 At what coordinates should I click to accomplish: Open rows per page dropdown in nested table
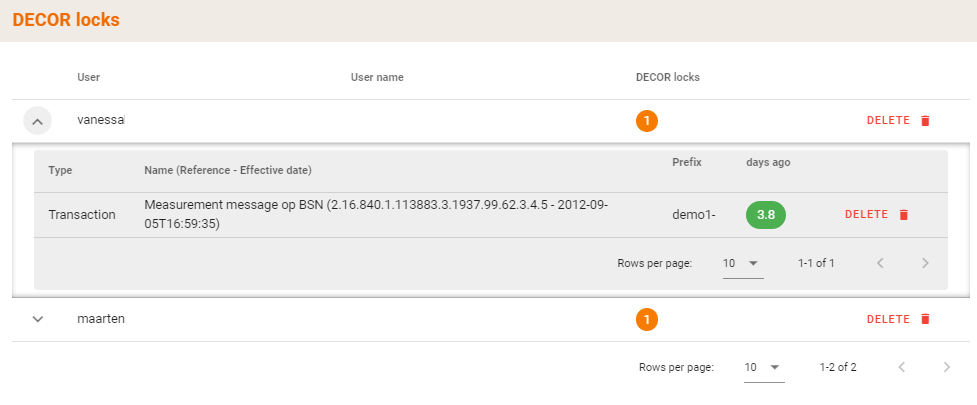(x=742, y=263)
